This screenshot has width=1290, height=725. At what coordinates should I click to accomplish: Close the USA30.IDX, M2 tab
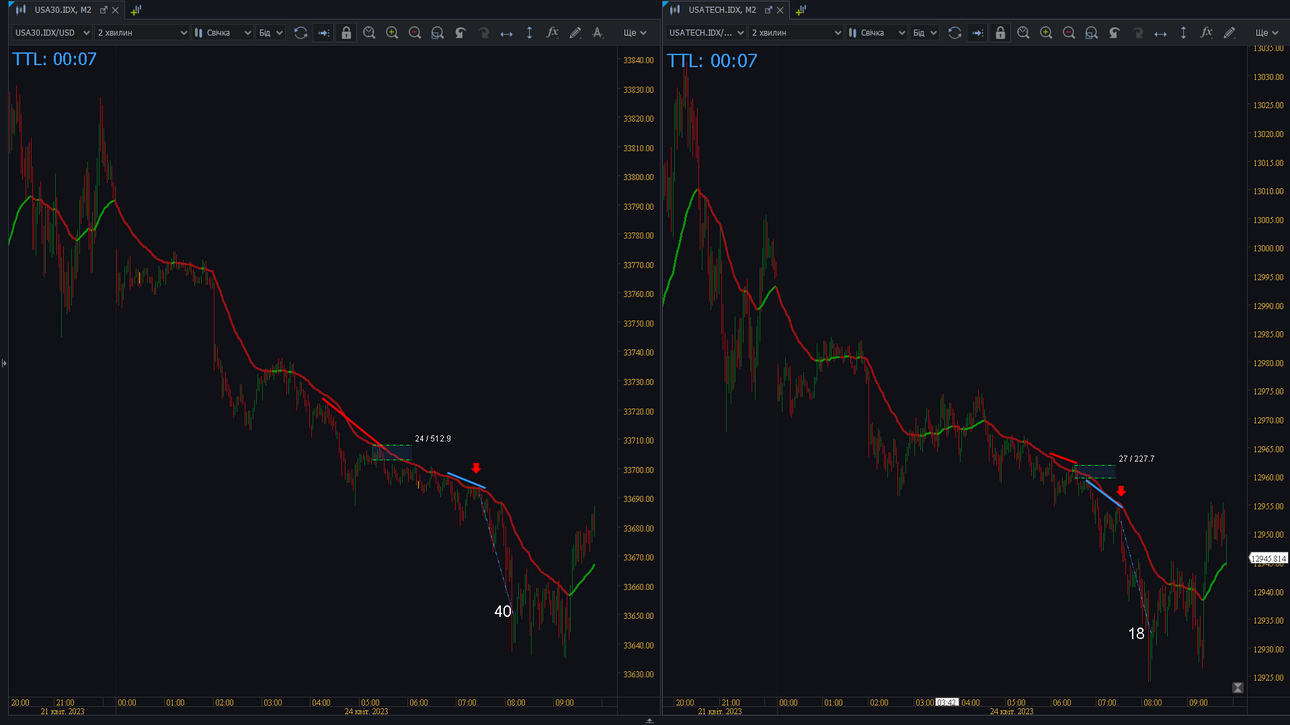tap(115, 10)
